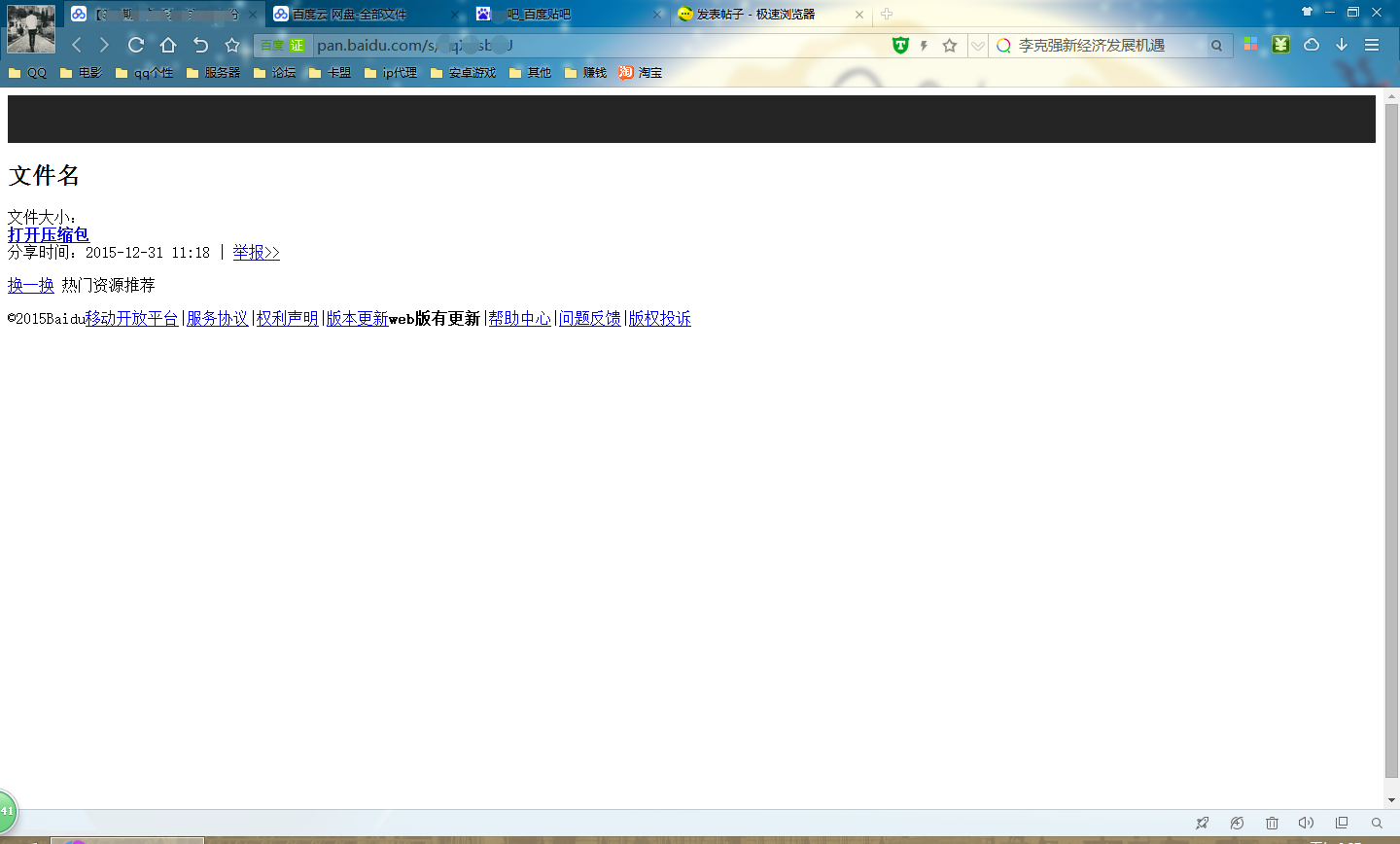Click the Home icon in the toolbar
The height and width of the screenshot is (844, 1400).
pos(167,45)
